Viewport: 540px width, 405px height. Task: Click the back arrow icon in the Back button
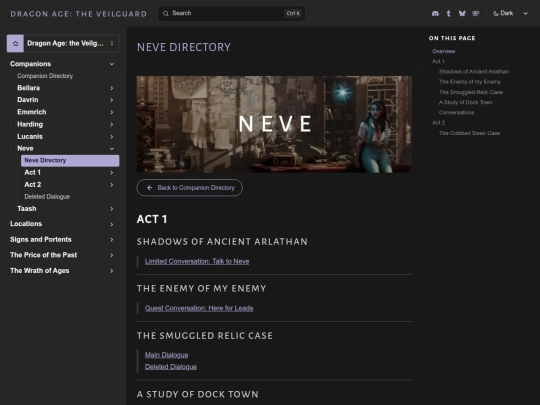coord(149,188)
